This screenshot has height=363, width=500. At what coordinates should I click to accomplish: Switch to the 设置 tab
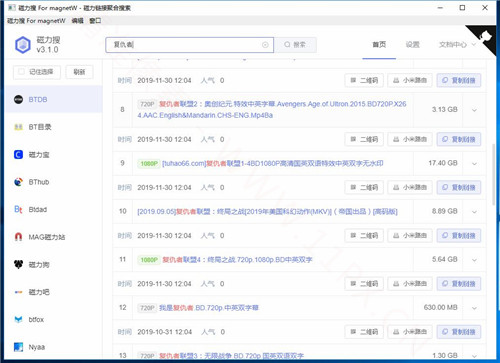(413, 45)
